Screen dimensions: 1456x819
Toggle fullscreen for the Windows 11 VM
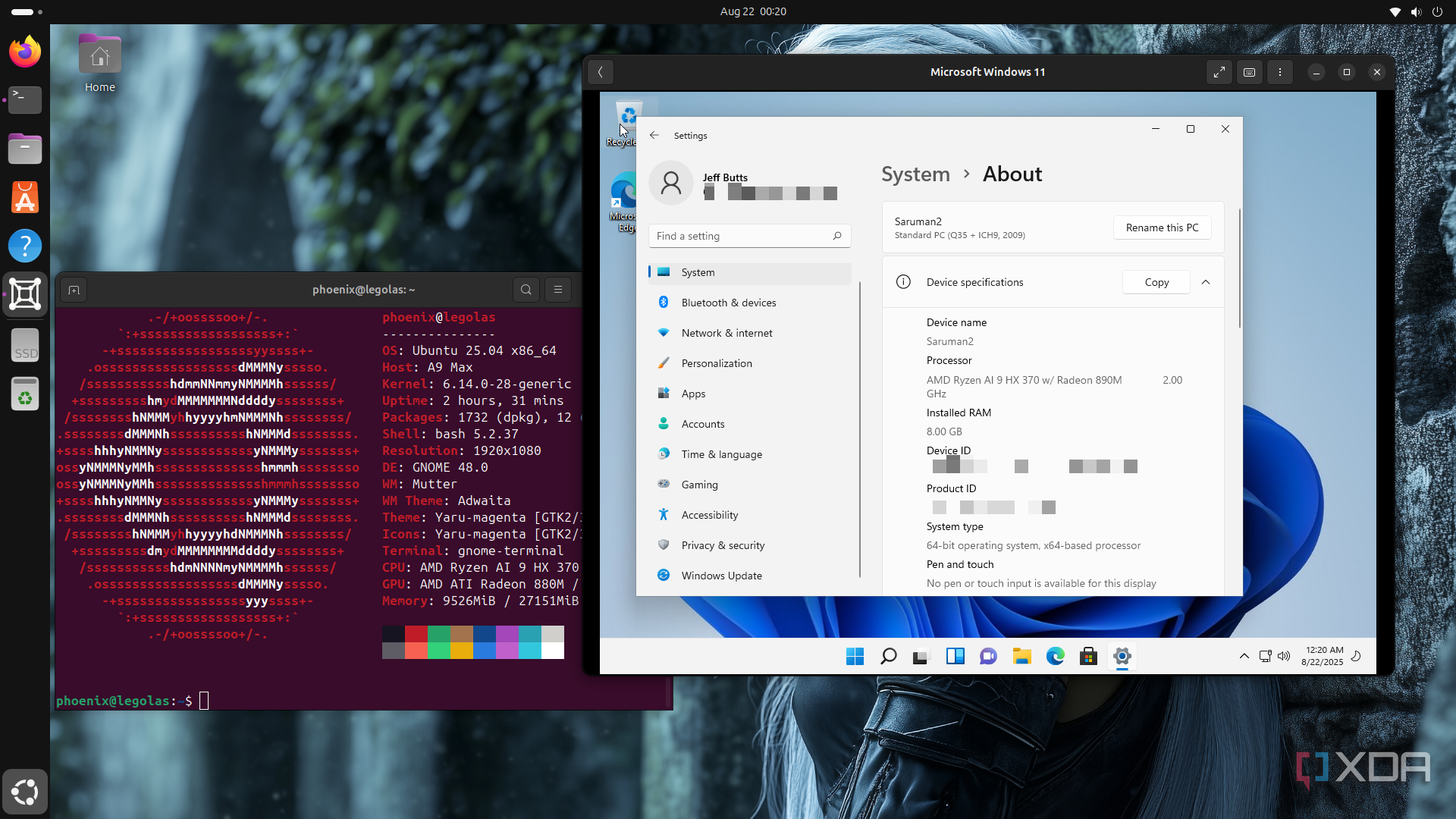point(1219,72)
